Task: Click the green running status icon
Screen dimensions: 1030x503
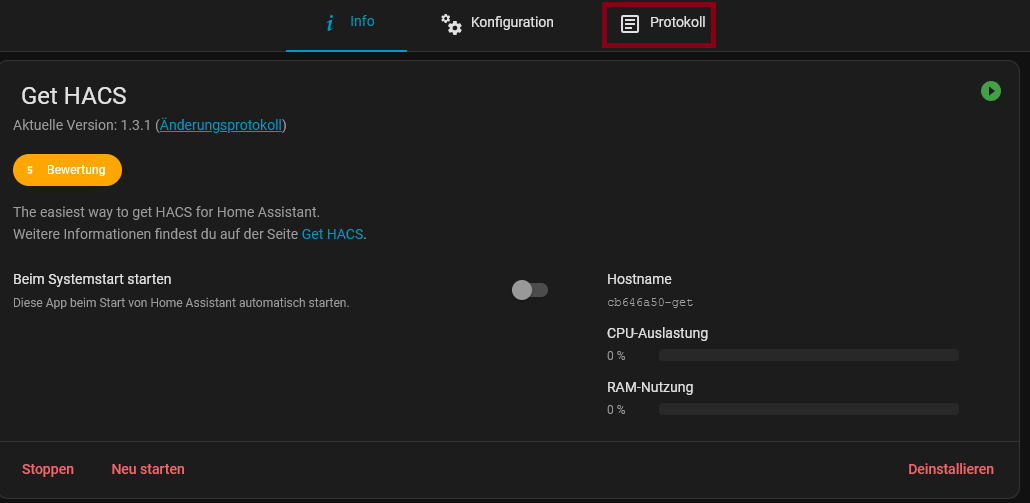Action: (x=990, y=91)
